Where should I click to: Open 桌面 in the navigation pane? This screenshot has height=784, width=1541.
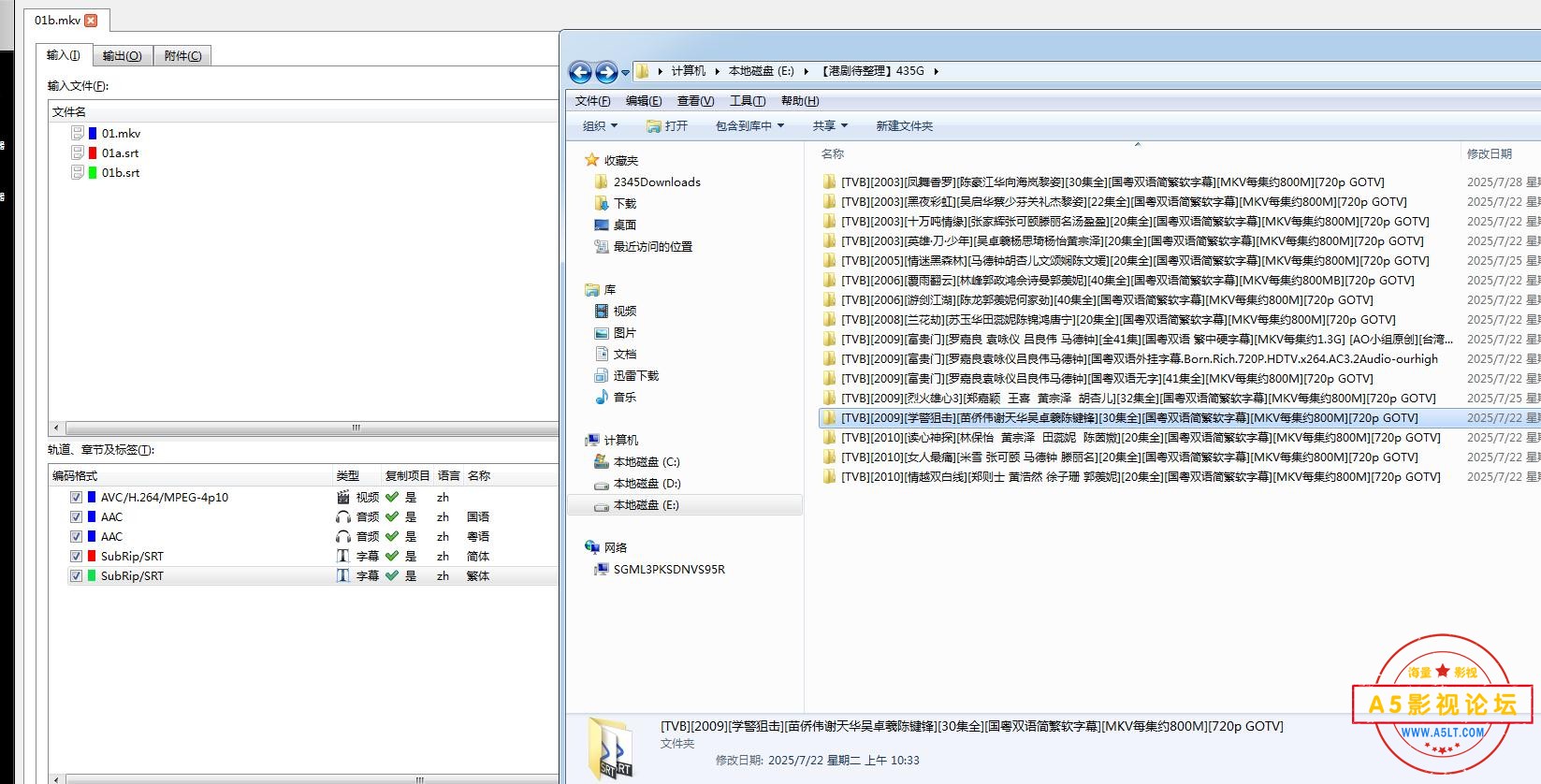point(624,225)
